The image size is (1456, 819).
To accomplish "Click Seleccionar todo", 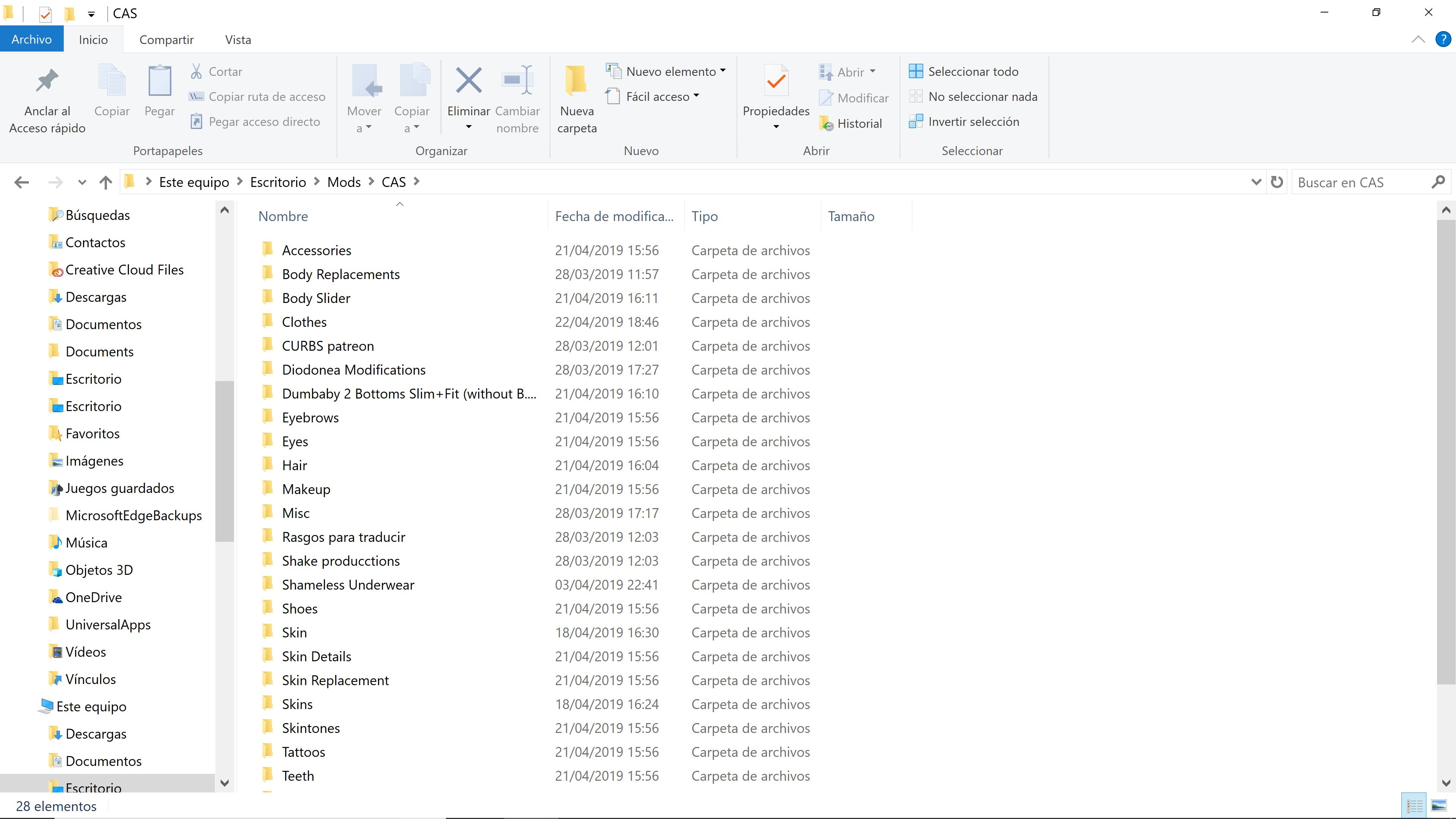I will pyautogui.click(x=964, y=72).
